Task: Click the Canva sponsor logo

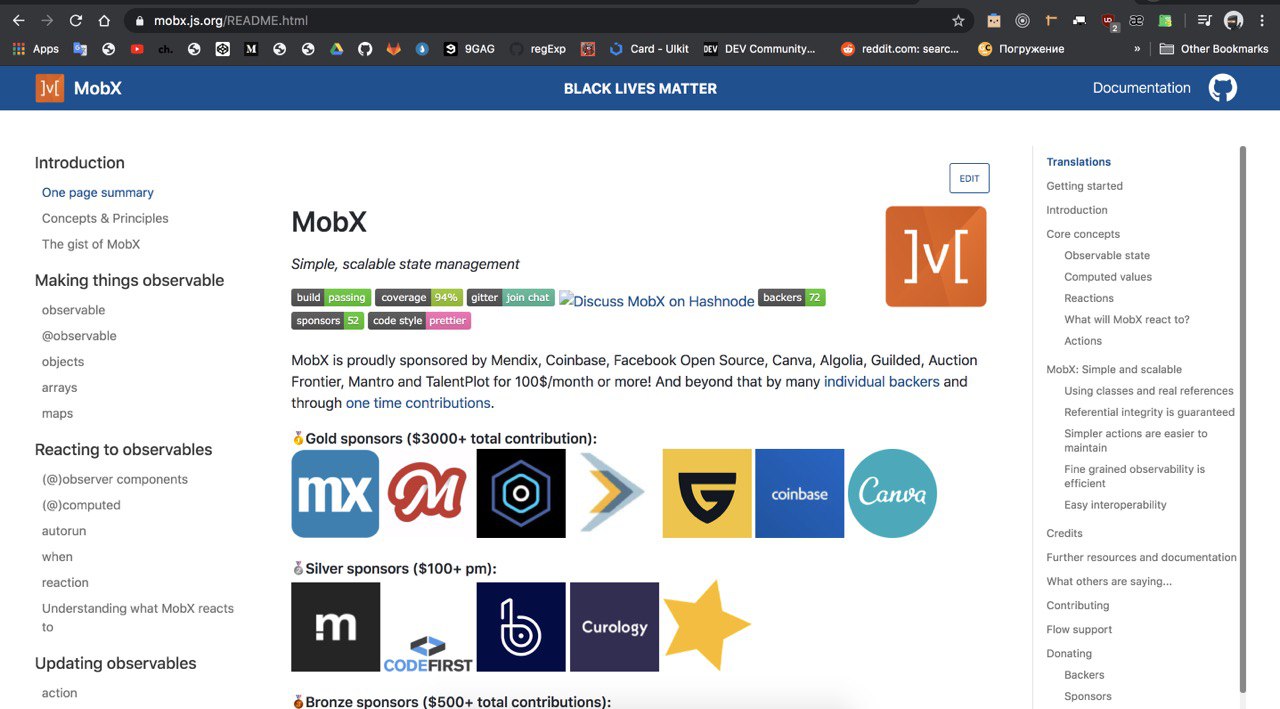Action: [x=892, y=493]
